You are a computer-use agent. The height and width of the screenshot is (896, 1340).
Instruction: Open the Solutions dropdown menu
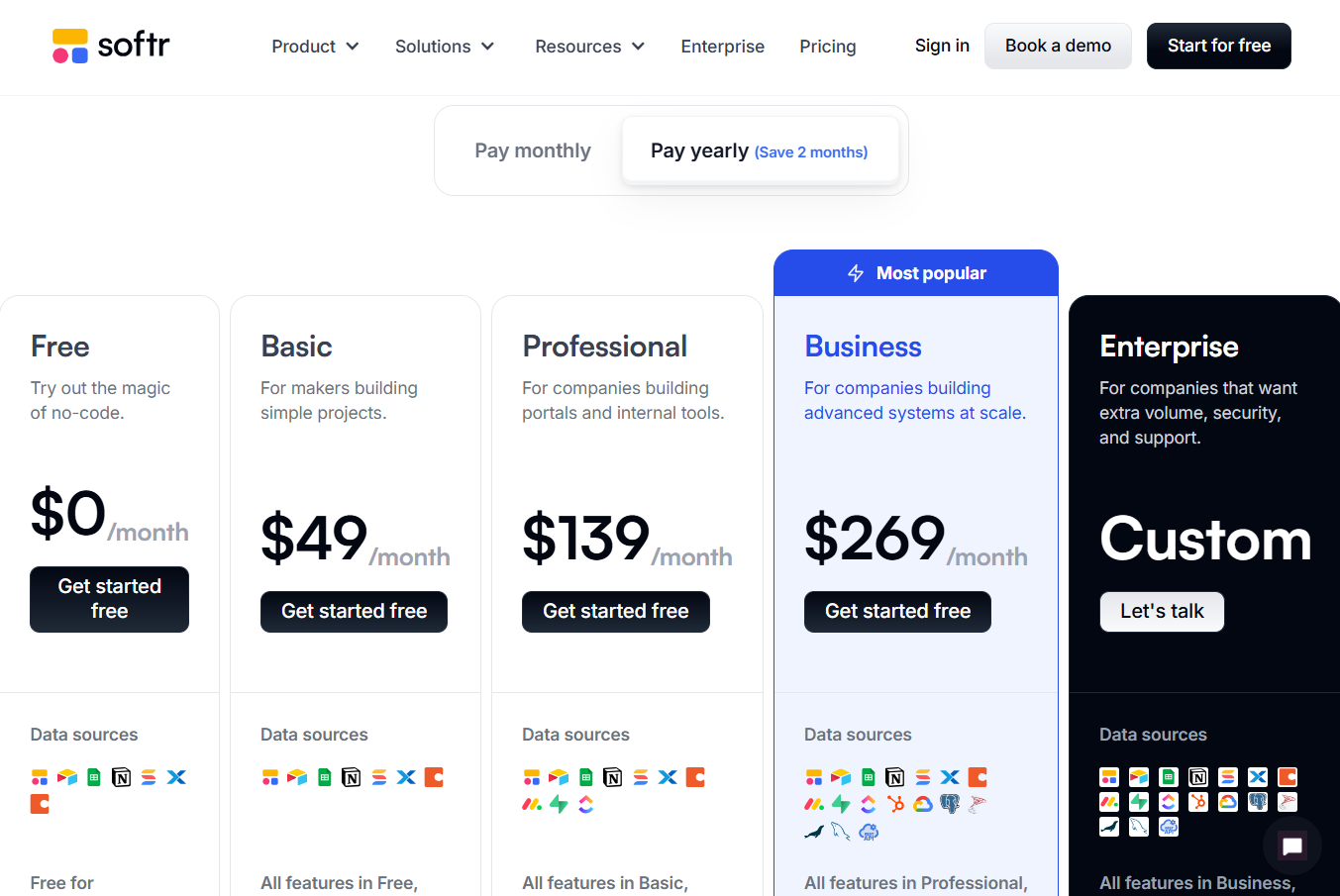click(444, 47)
